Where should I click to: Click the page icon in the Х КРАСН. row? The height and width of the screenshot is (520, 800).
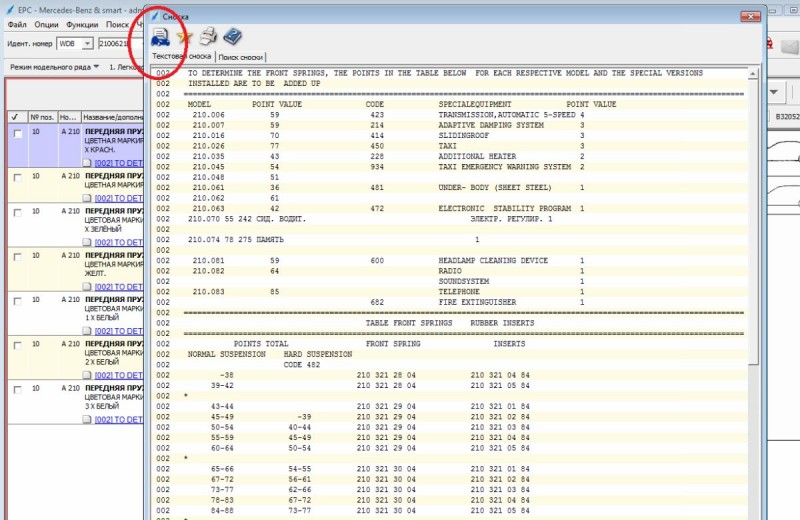[x=87, y=163]
